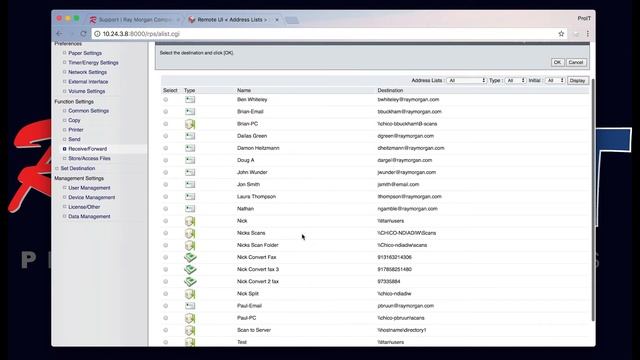Click the Name column header
This screenshot has width=640, height=360.
coord(244,90)
